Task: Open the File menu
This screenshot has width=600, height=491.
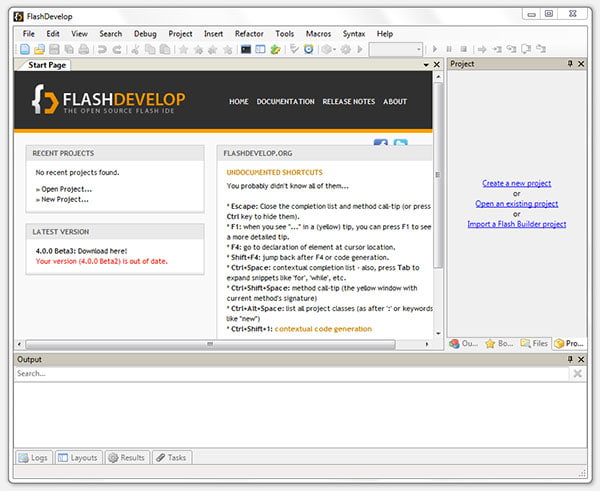Action: click(x=29, y=34)
